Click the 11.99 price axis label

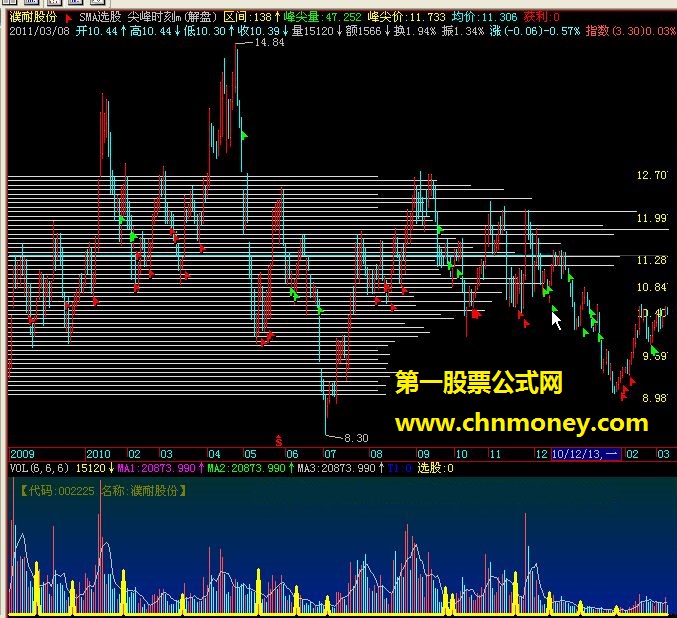pos(652,218)
